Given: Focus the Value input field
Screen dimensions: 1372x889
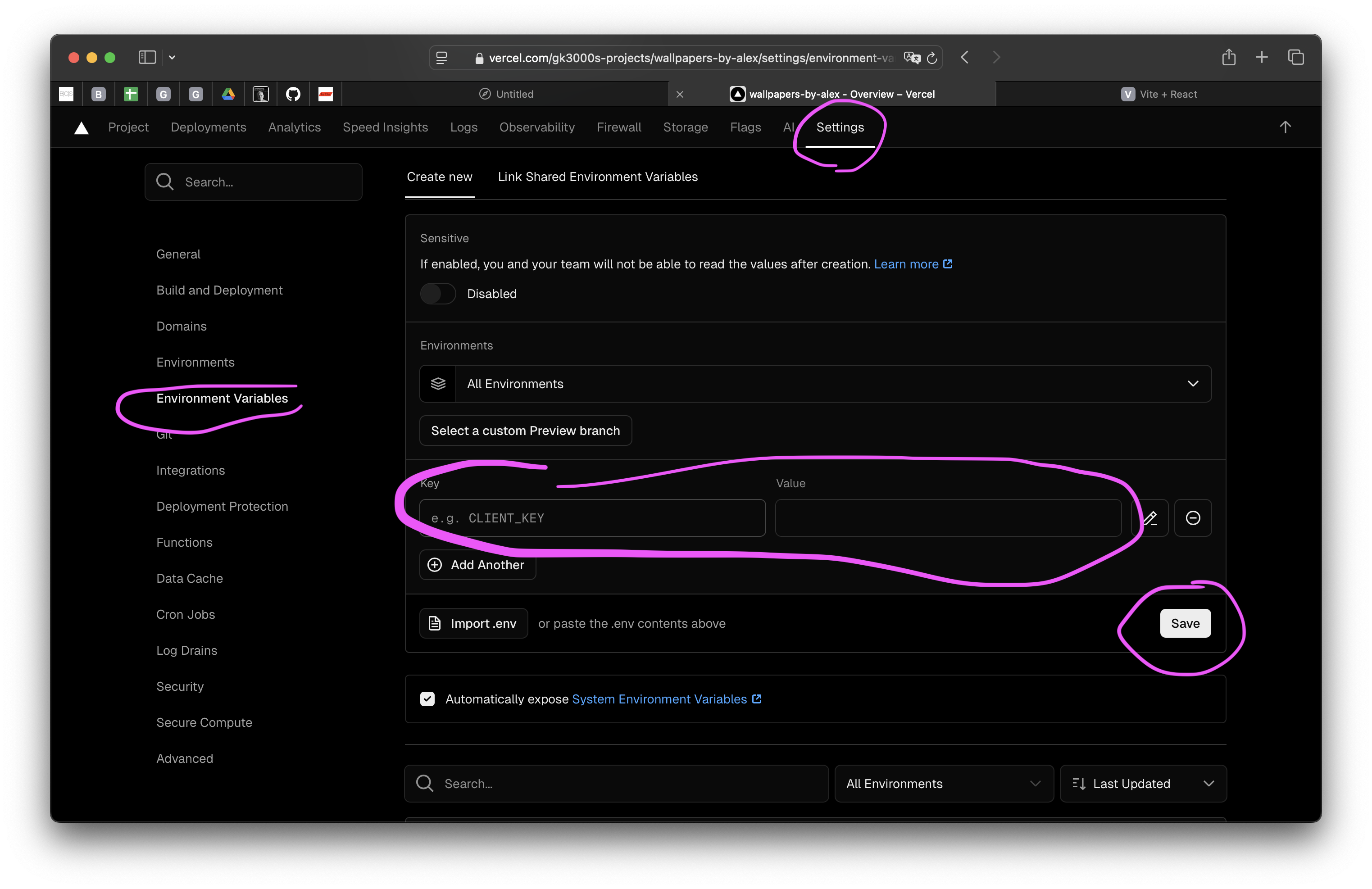Looking at the screenshot, I should coord(948,518).
